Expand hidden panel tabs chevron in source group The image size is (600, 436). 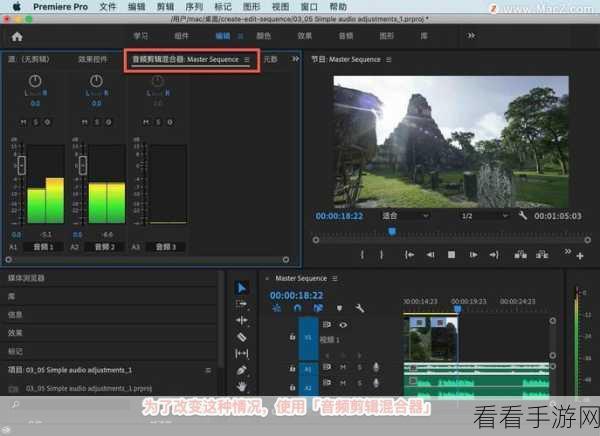pos(295,59)
